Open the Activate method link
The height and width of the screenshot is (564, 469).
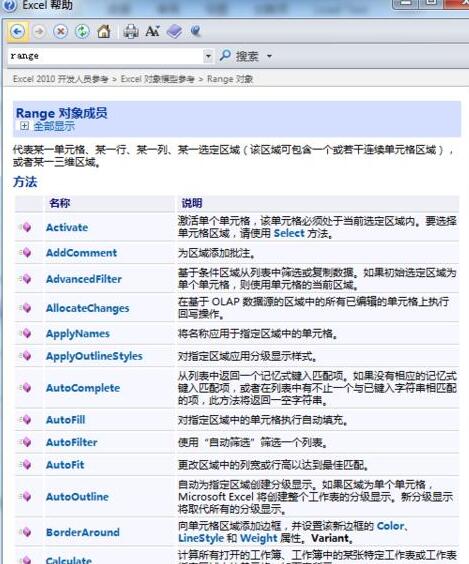pyautogui.click(x=67, y=227)
